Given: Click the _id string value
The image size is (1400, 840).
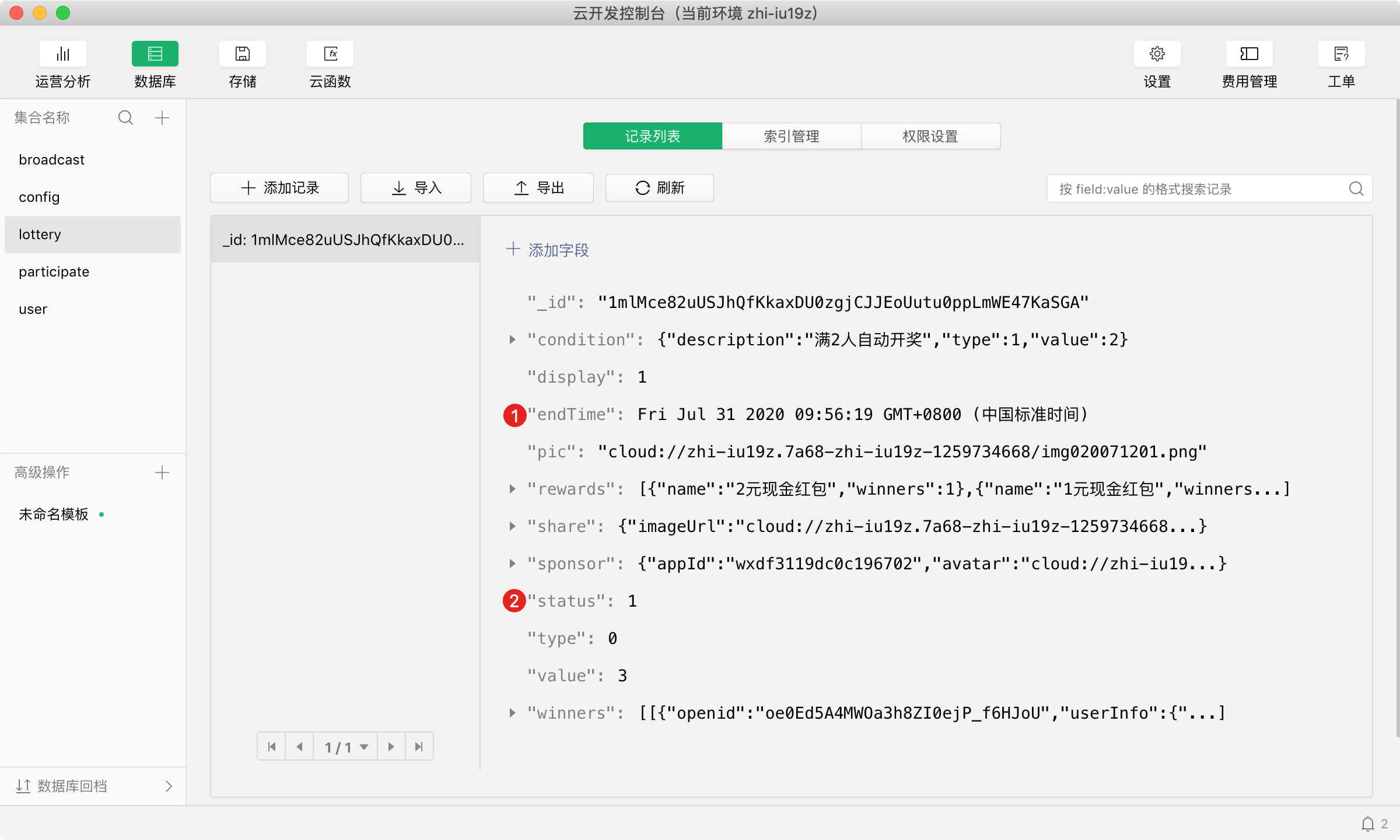Looking at the screenshot, I should [x=843, y=302].
